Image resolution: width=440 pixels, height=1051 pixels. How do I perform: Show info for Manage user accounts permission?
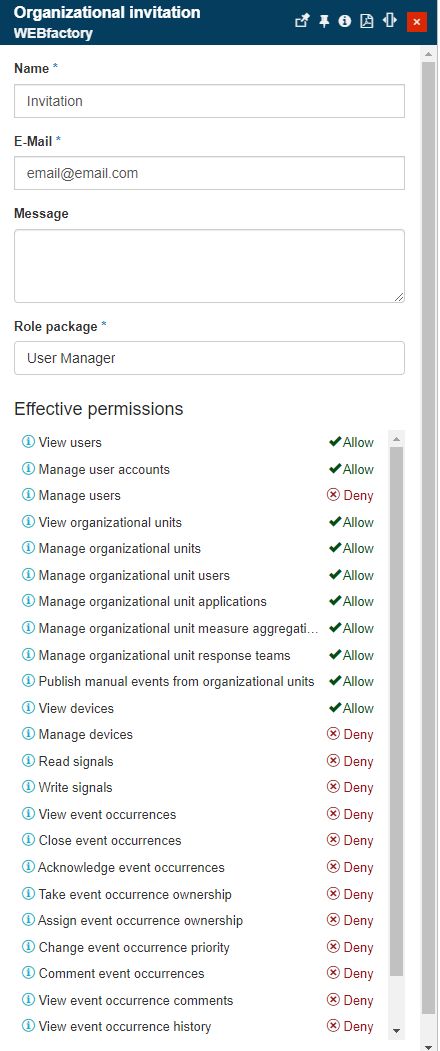28,469
